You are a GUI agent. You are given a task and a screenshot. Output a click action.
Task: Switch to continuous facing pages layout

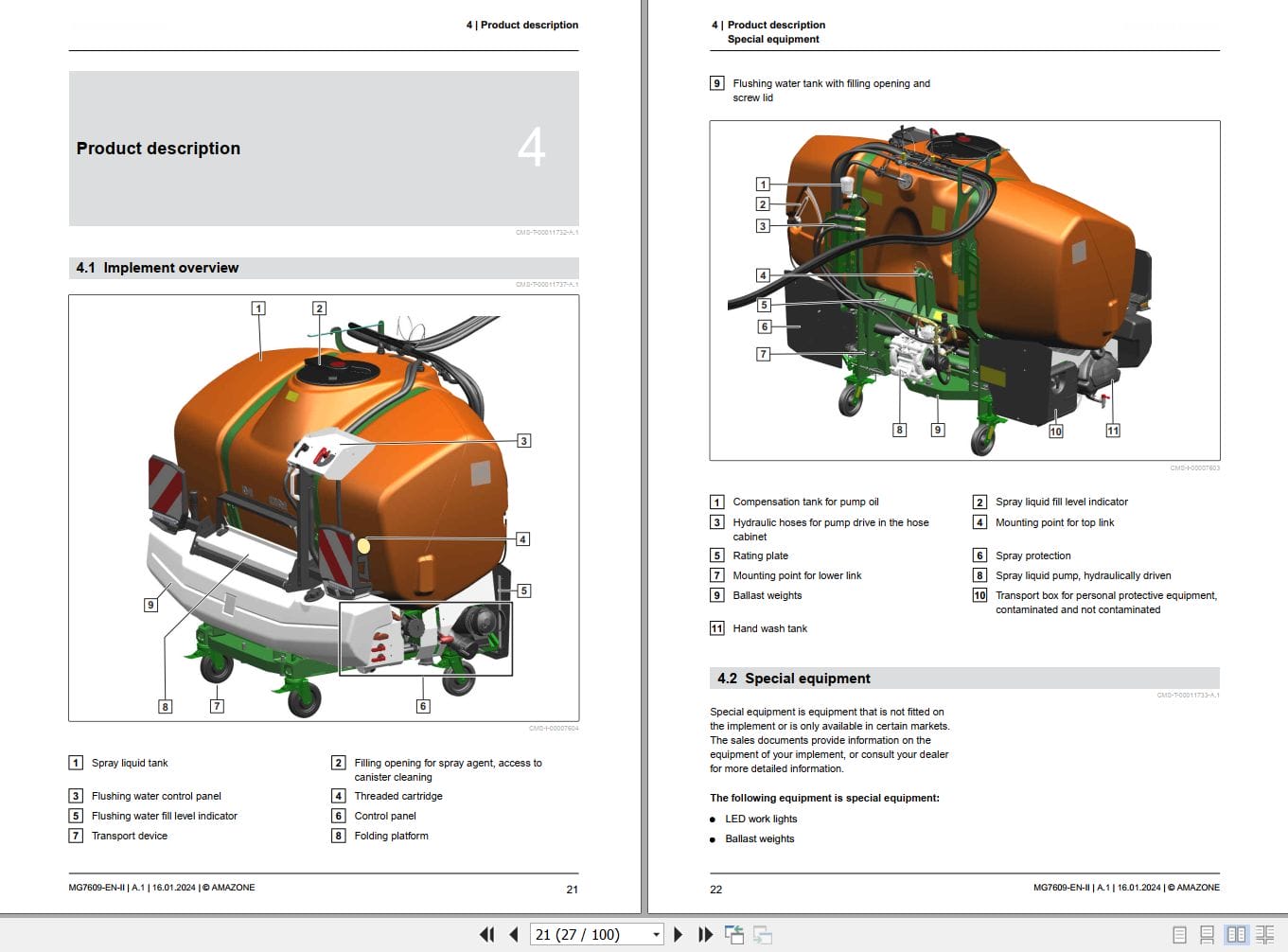pyautogui.click(x=1264, y=935)
